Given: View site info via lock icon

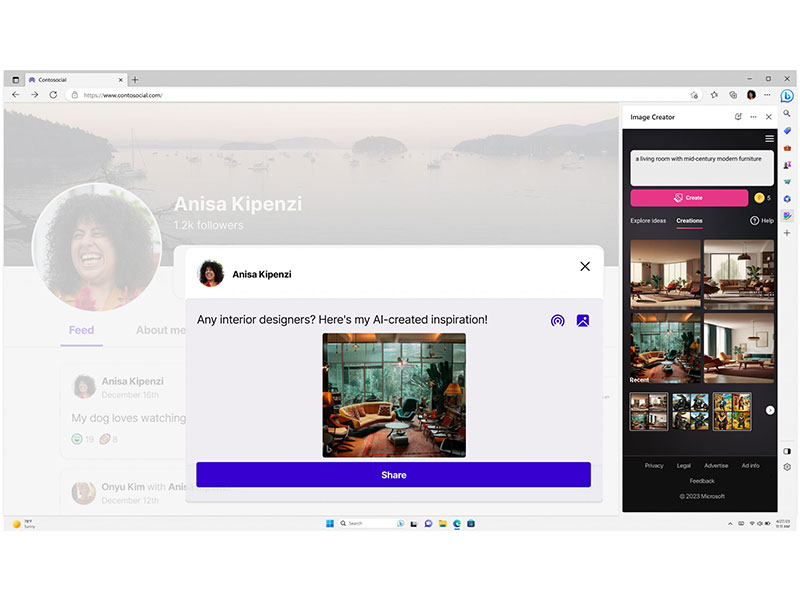Looking at the screenshot, I should coord(74,95).
